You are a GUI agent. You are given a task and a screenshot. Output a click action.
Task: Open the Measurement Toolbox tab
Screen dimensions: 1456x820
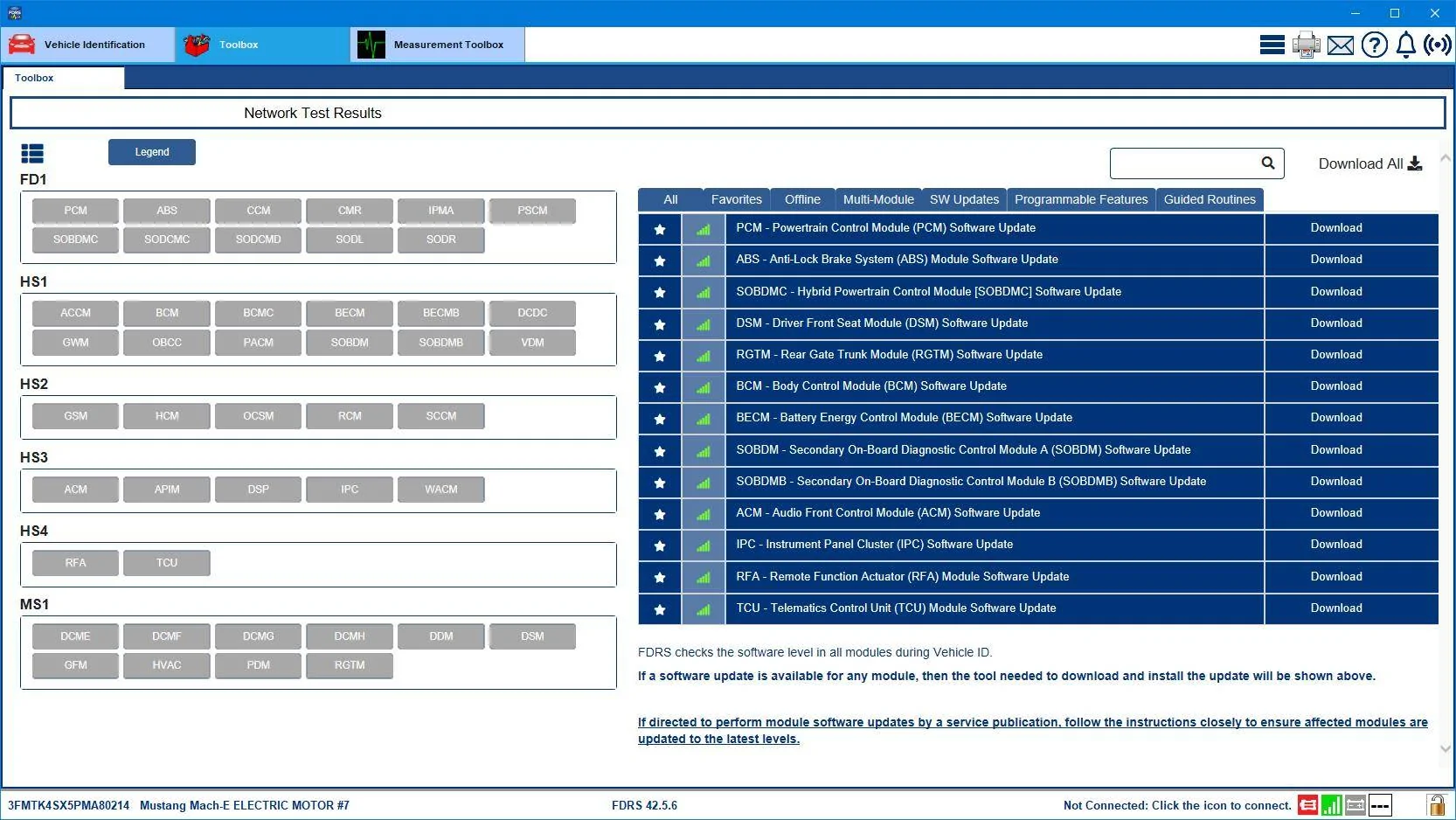(x=438, y=45)
